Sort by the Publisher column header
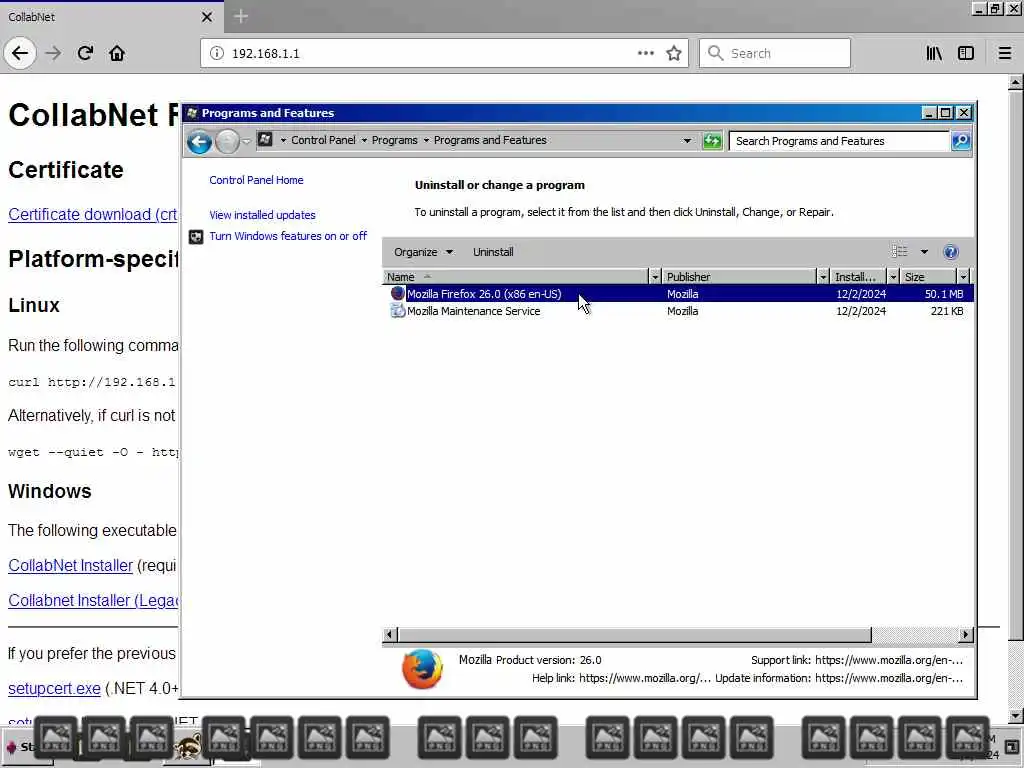Image resolution: width=1024 pixels, height=768 pixels. (739, 277)
